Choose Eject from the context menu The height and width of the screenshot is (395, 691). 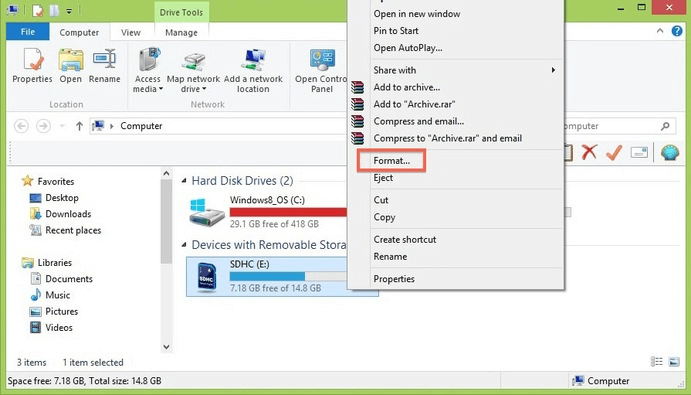(x=383, y=178)
